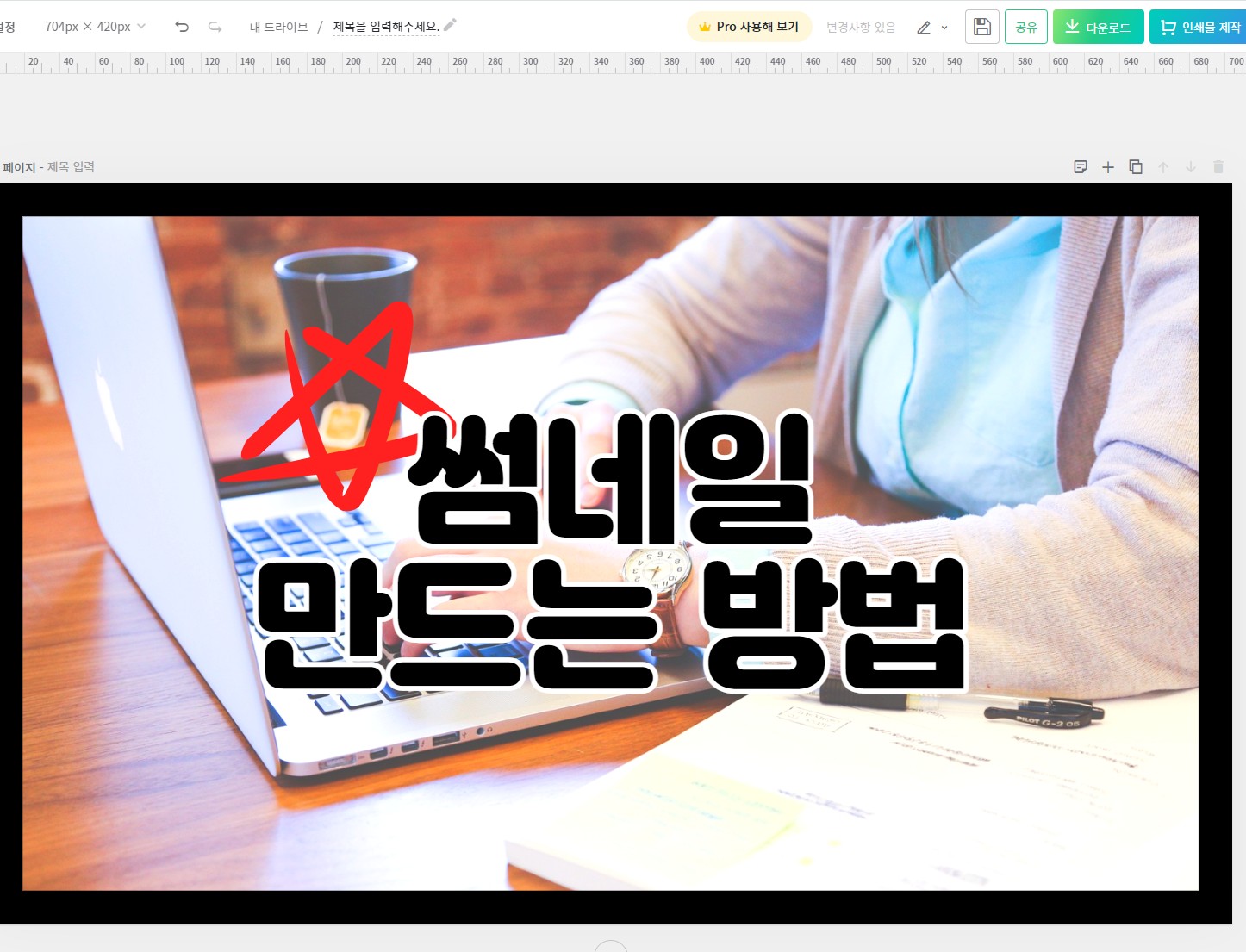Move the page down with the arrow icon

tap(1191, 166)
